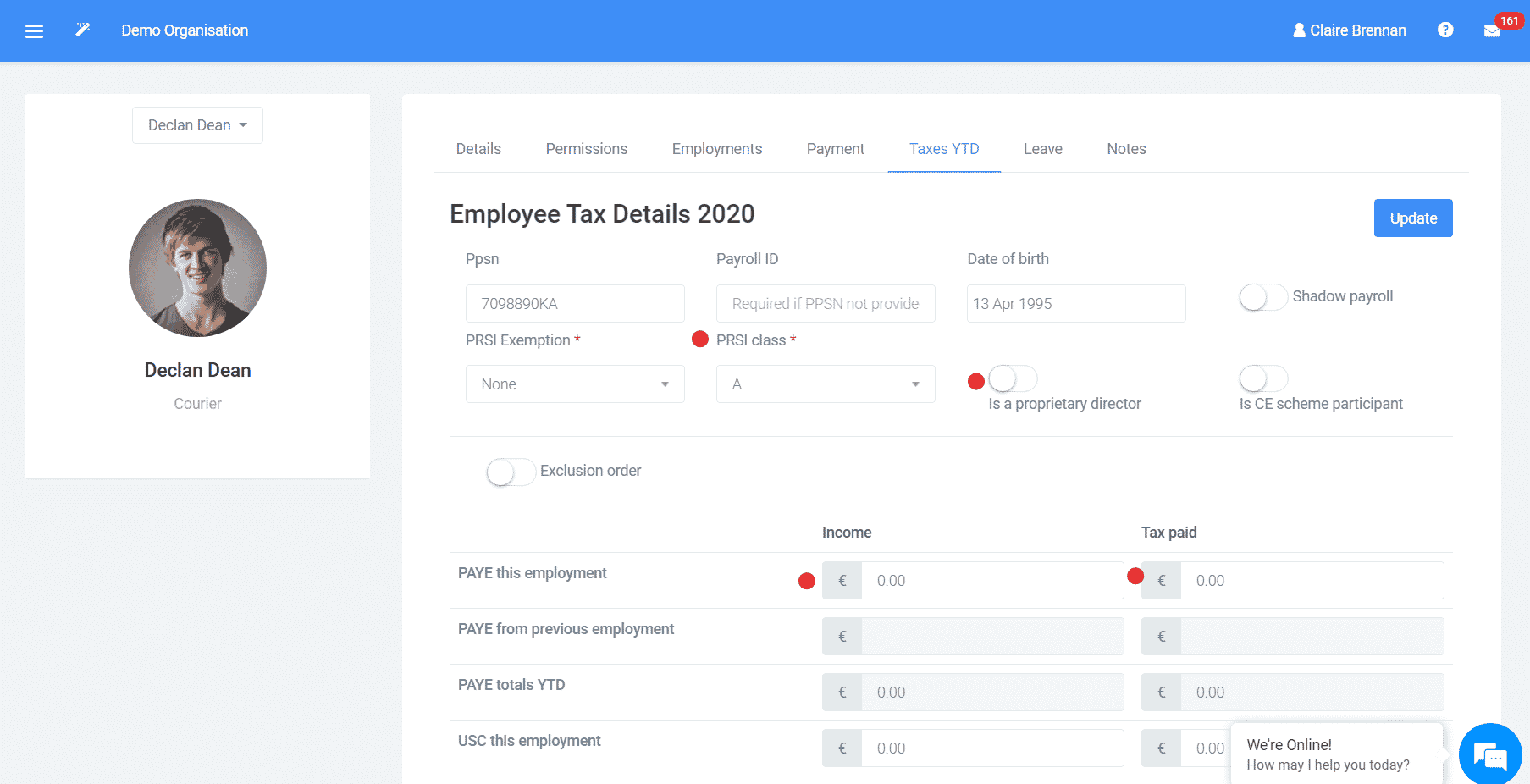Click the Date of birth field
1530x784 pixels.
[1075, 303]
